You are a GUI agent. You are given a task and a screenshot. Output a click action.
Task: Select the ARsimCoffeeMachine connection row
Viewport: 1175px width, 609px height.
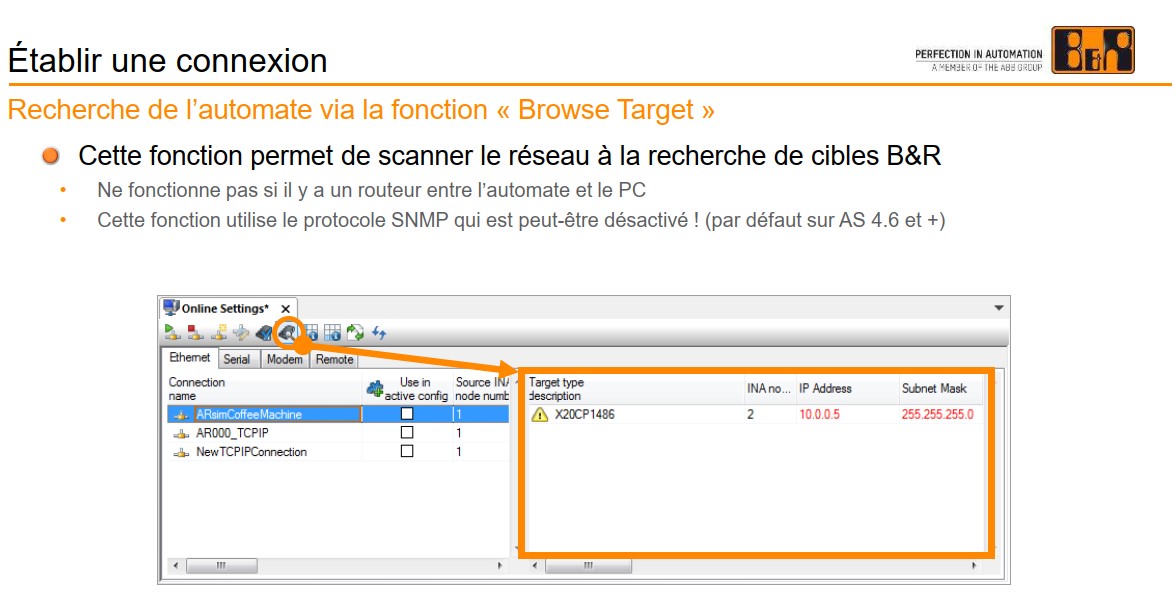(338, 414)
